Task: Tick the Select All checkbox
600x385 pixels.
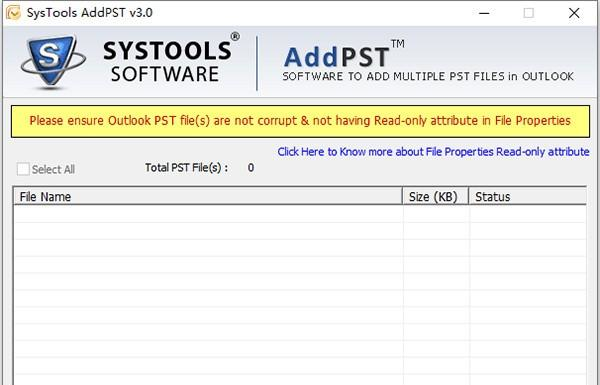Action: click(x=23, y=169)
